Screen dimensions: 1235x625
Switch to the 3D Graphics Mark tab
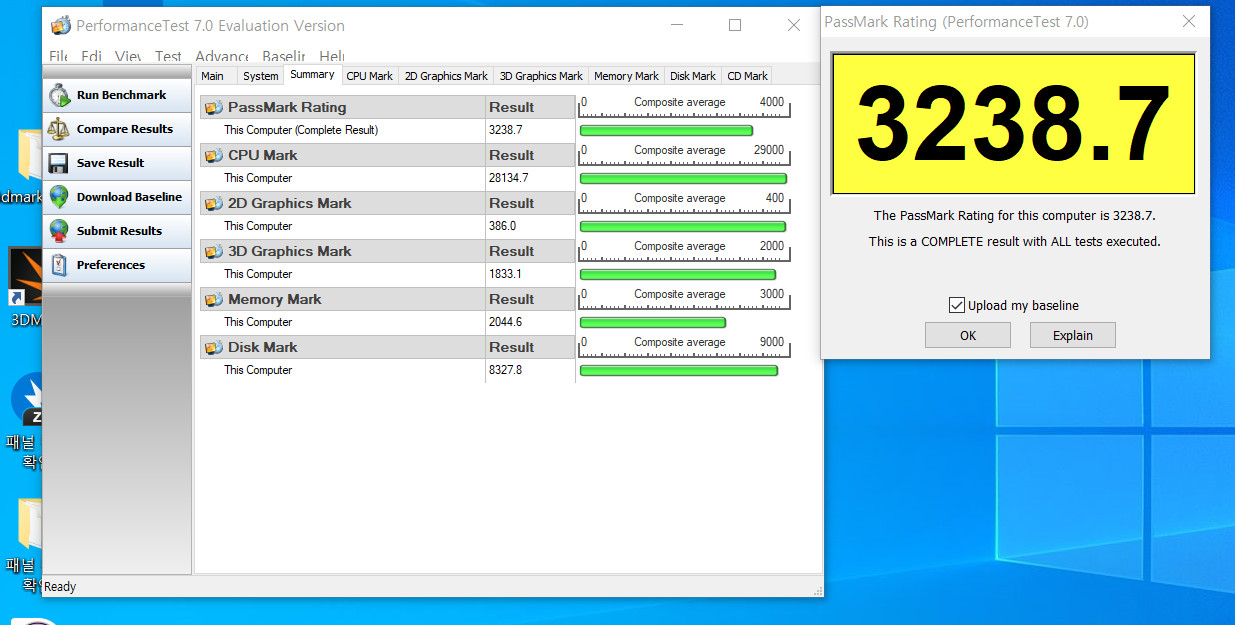tap(541, 76)
